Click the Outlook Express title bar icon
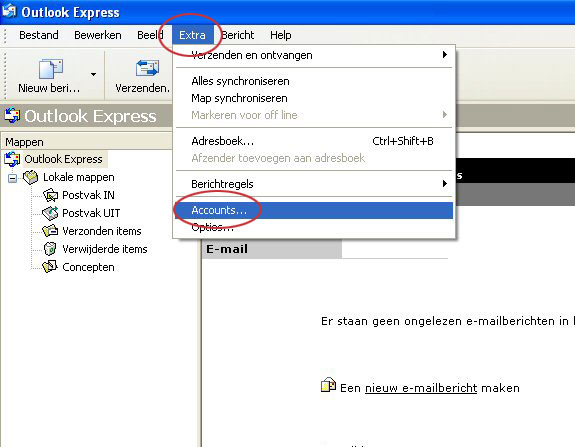 [10, 11]
